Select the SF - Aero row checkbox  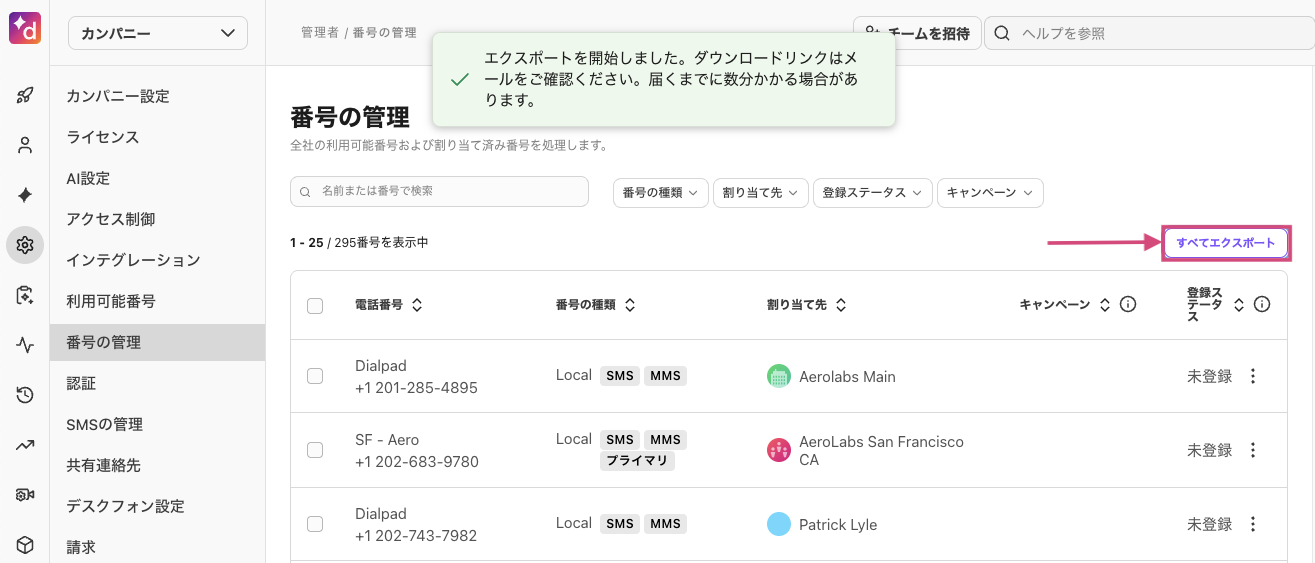[315, 450]
